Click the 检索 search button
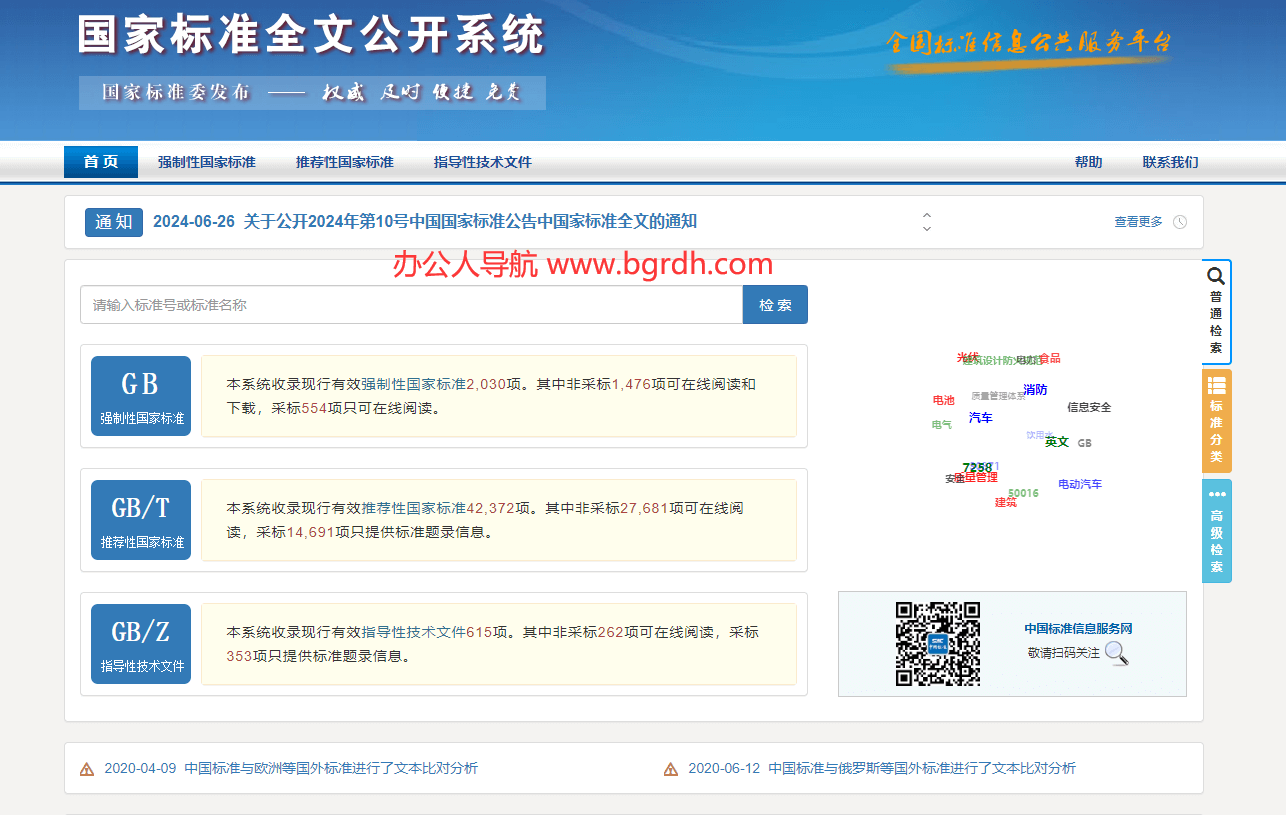1286x815 pixels. tap(775, 304)
